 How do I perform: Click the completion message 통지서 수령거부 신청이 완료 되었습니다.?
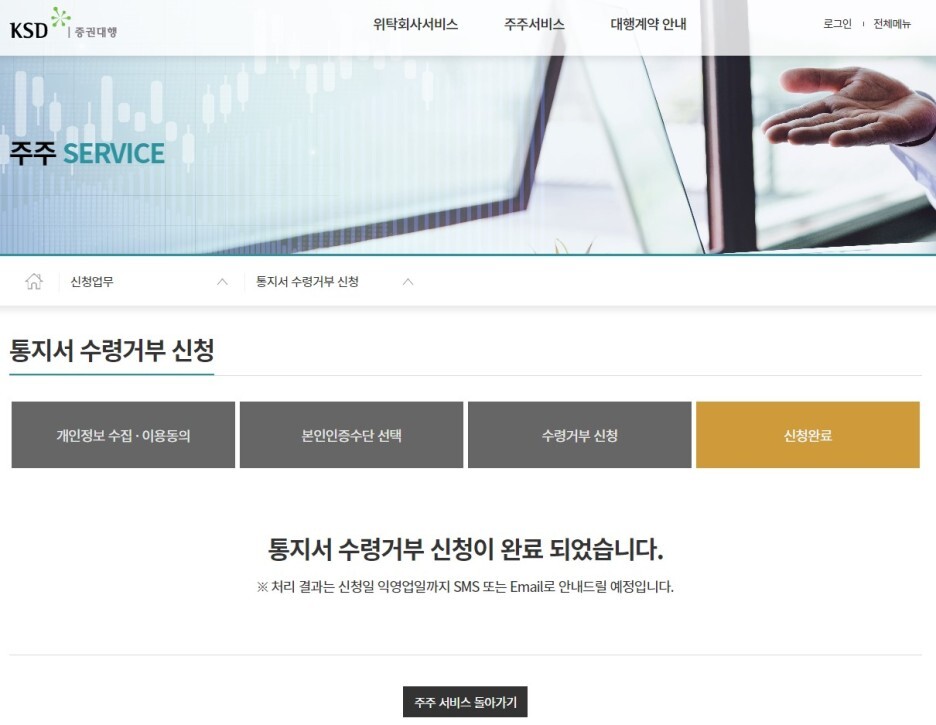pos(466,549)
